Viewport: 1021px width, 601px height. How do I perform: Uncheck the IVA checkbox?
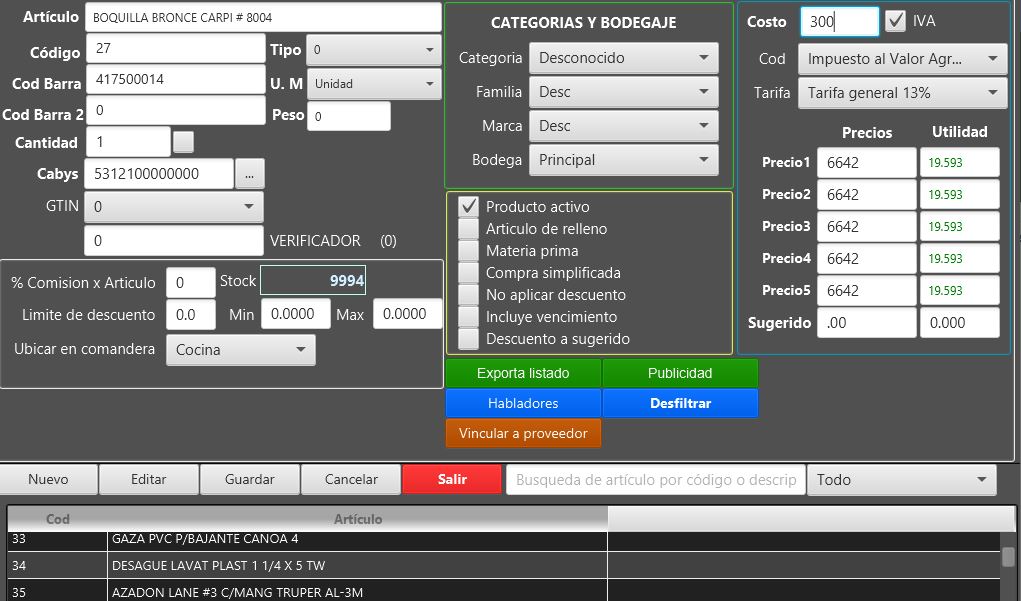896,21
